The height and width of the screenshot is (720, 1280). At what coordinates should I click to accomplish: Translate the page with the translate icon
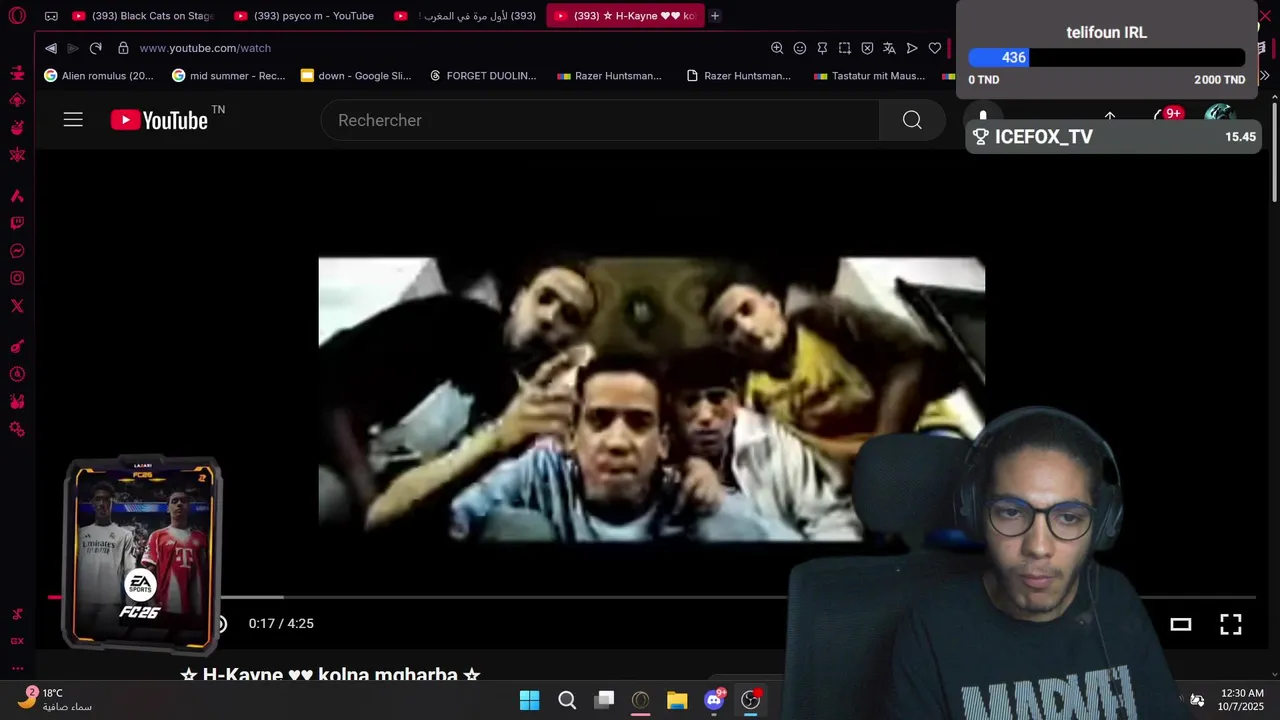(x=889, y=48)
